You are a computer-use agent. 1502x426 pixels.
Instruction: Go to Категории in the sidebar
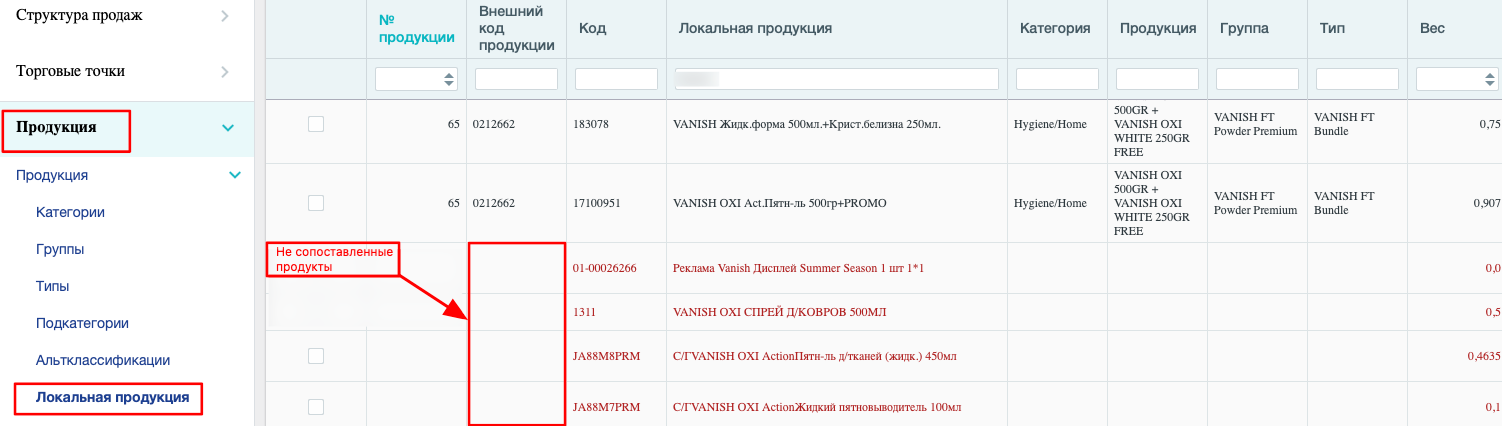click(70, 212)
